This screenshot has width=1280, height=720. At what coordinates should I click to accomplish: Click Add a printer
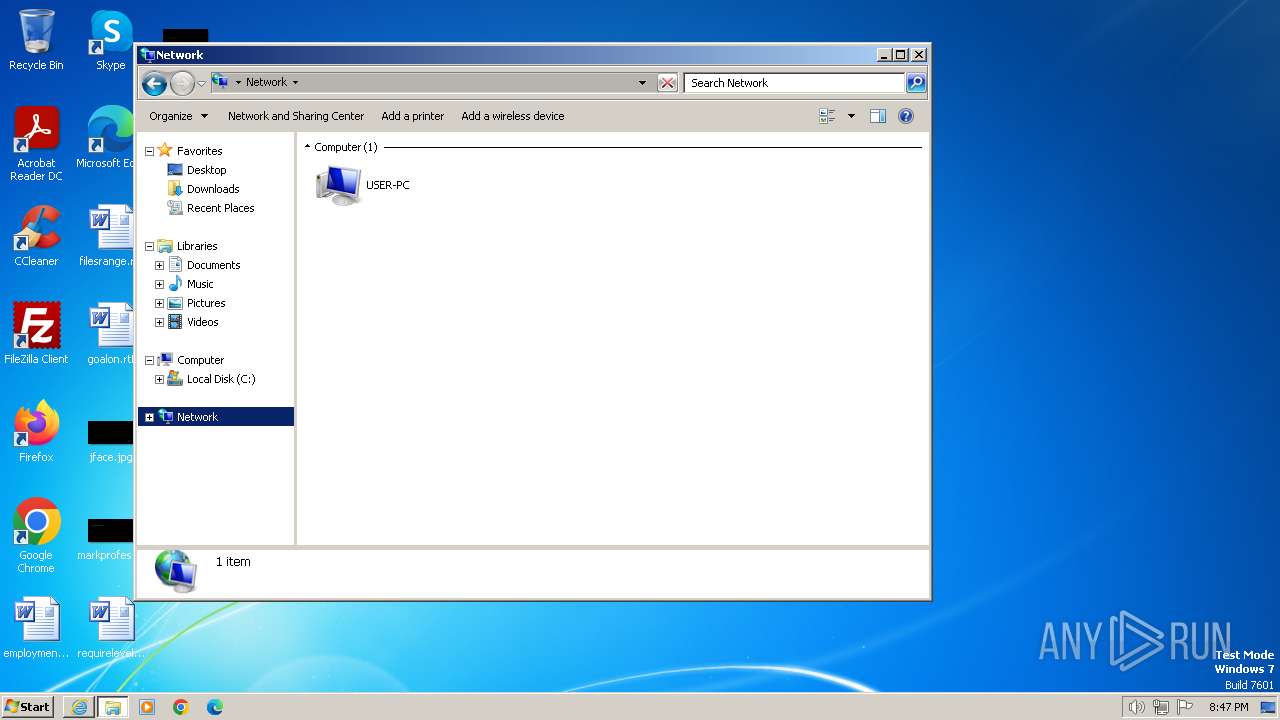click(413, 116)
